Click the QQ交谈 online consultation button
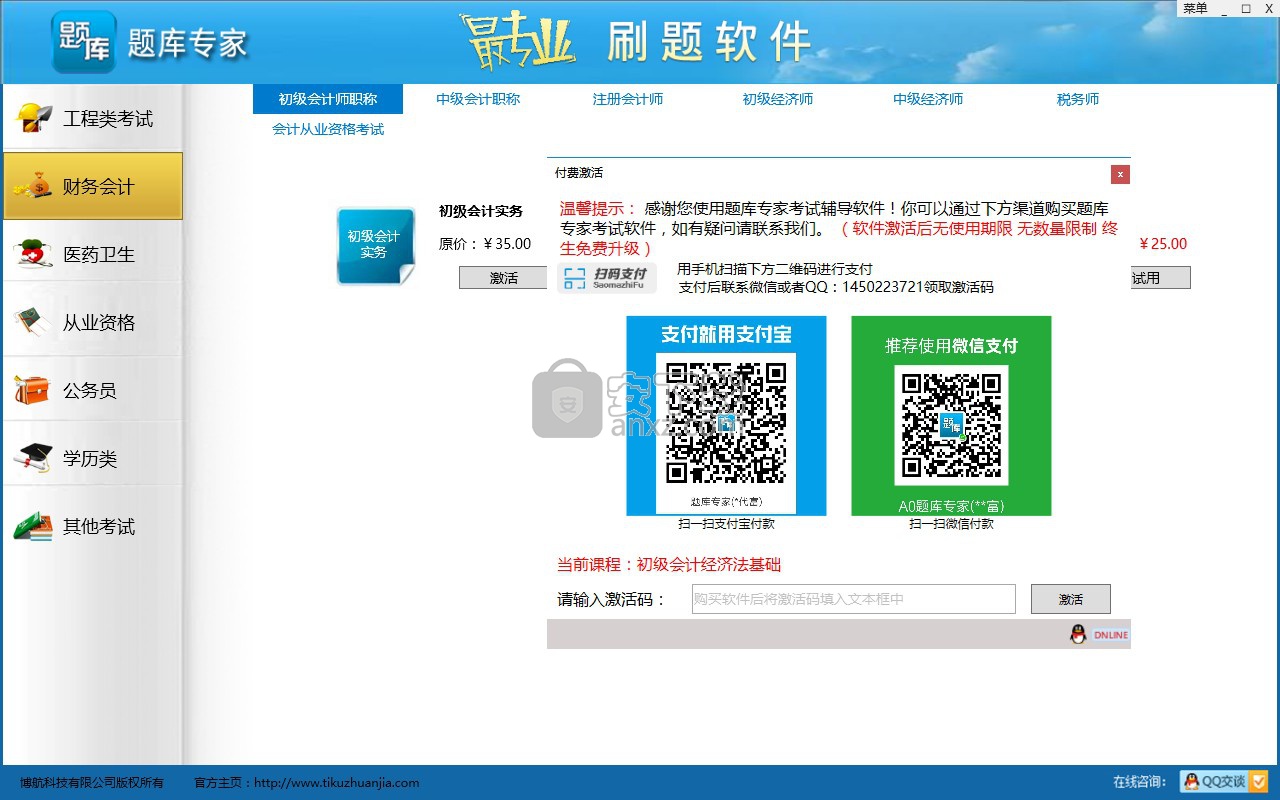Image resolution: width=1280 pixels, height=800 pixels. [1224, 781]
